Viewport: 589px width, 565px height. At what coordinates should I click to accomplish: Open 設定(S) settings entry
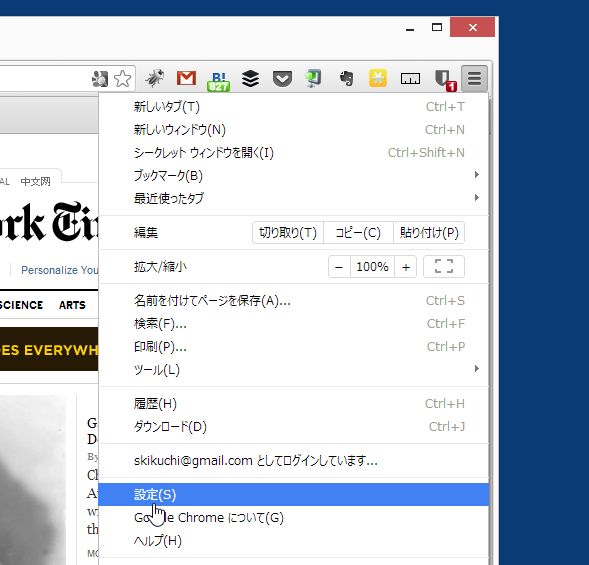point(294,495)
